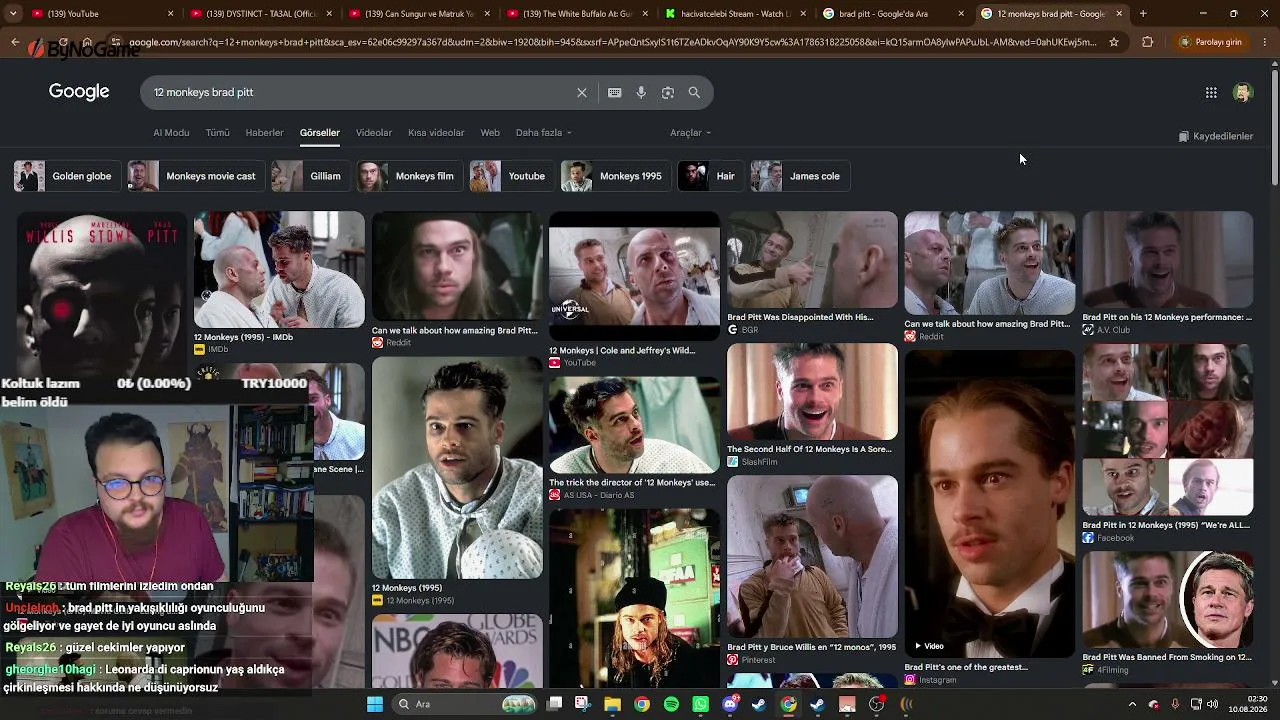
Task: Launch Spotify from the taskbar
Action: (x=671, y=704)
